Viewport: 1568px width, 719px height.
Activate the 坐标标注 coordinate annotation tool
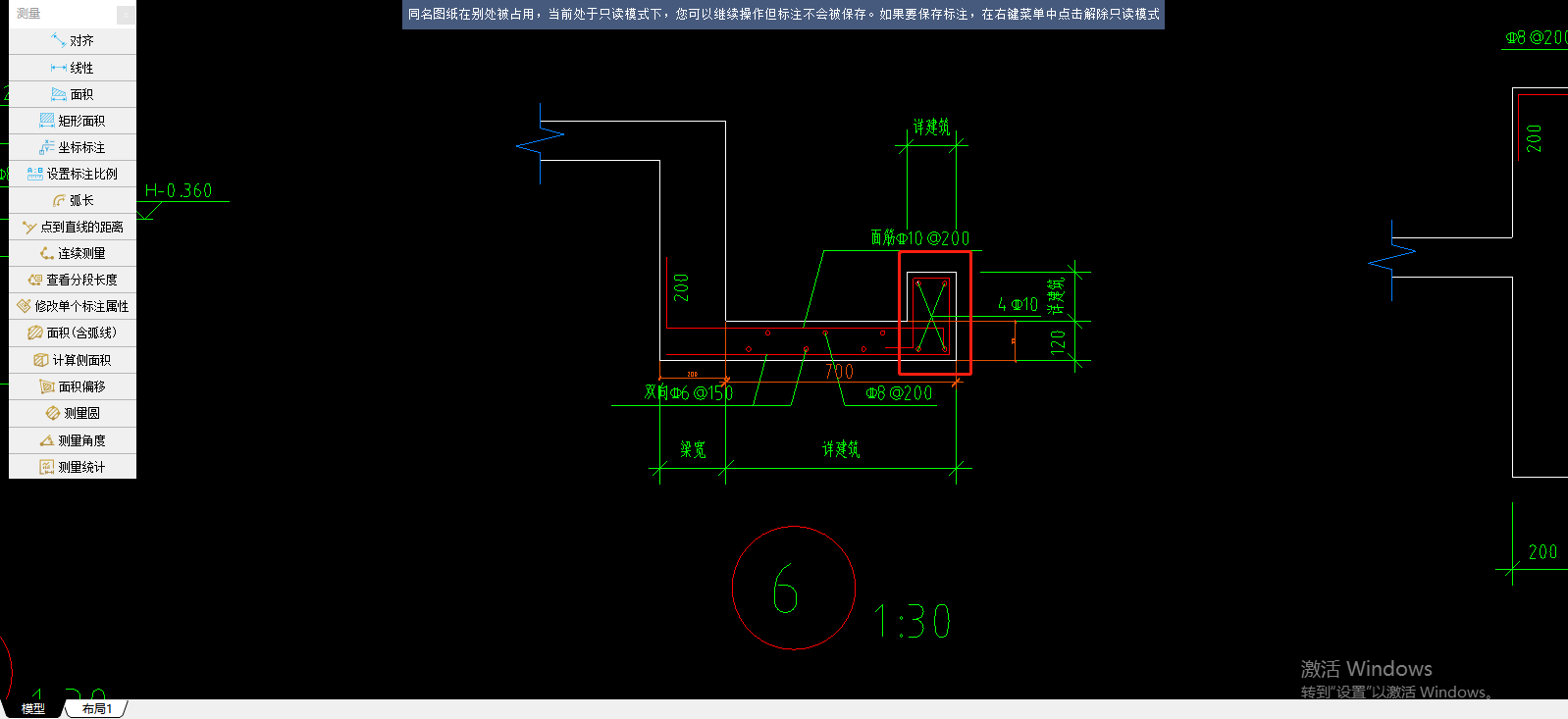coord(73,147)
